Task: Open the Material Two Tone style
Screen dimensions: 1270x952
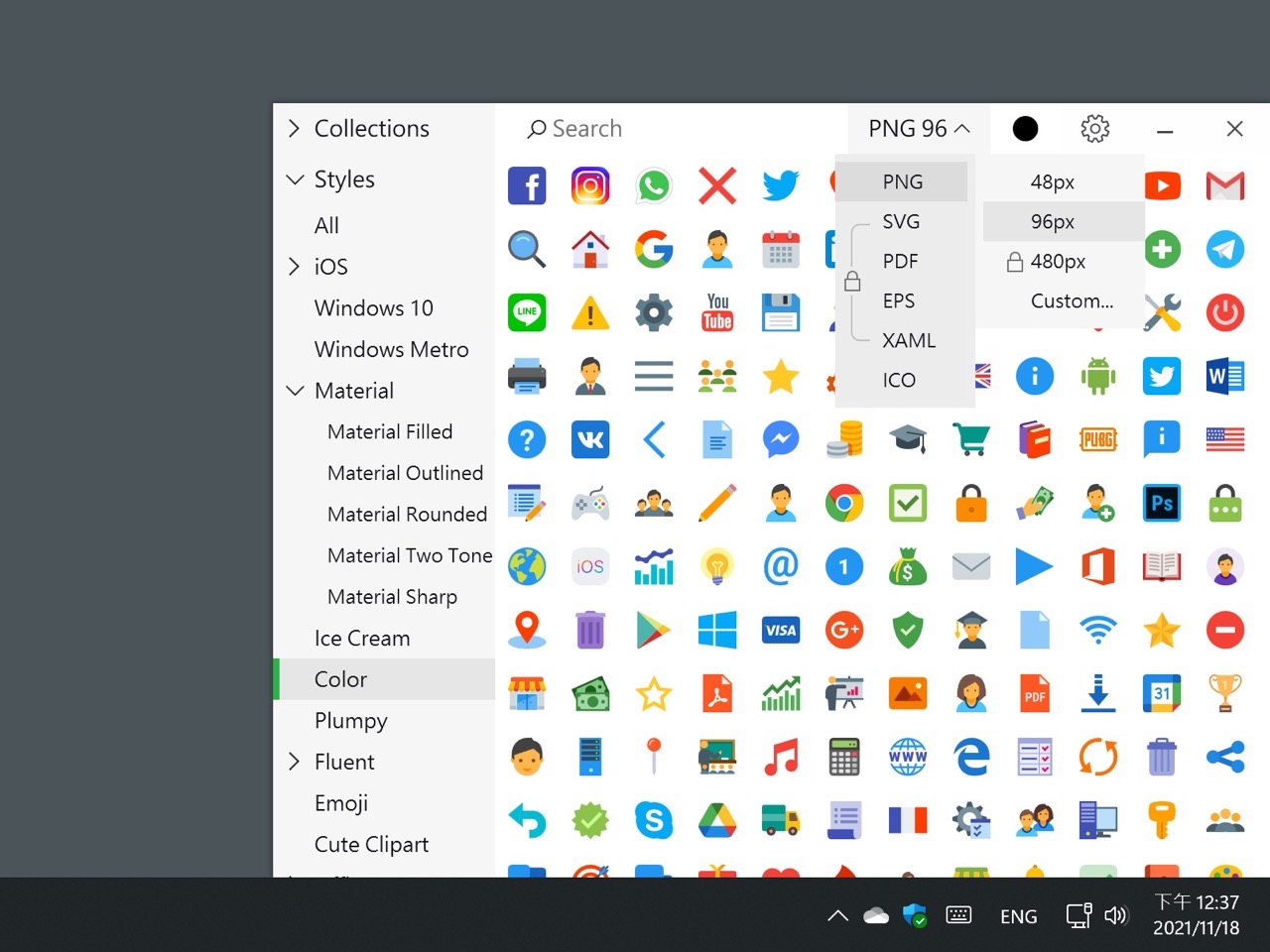Action: (x=384, y=555)
